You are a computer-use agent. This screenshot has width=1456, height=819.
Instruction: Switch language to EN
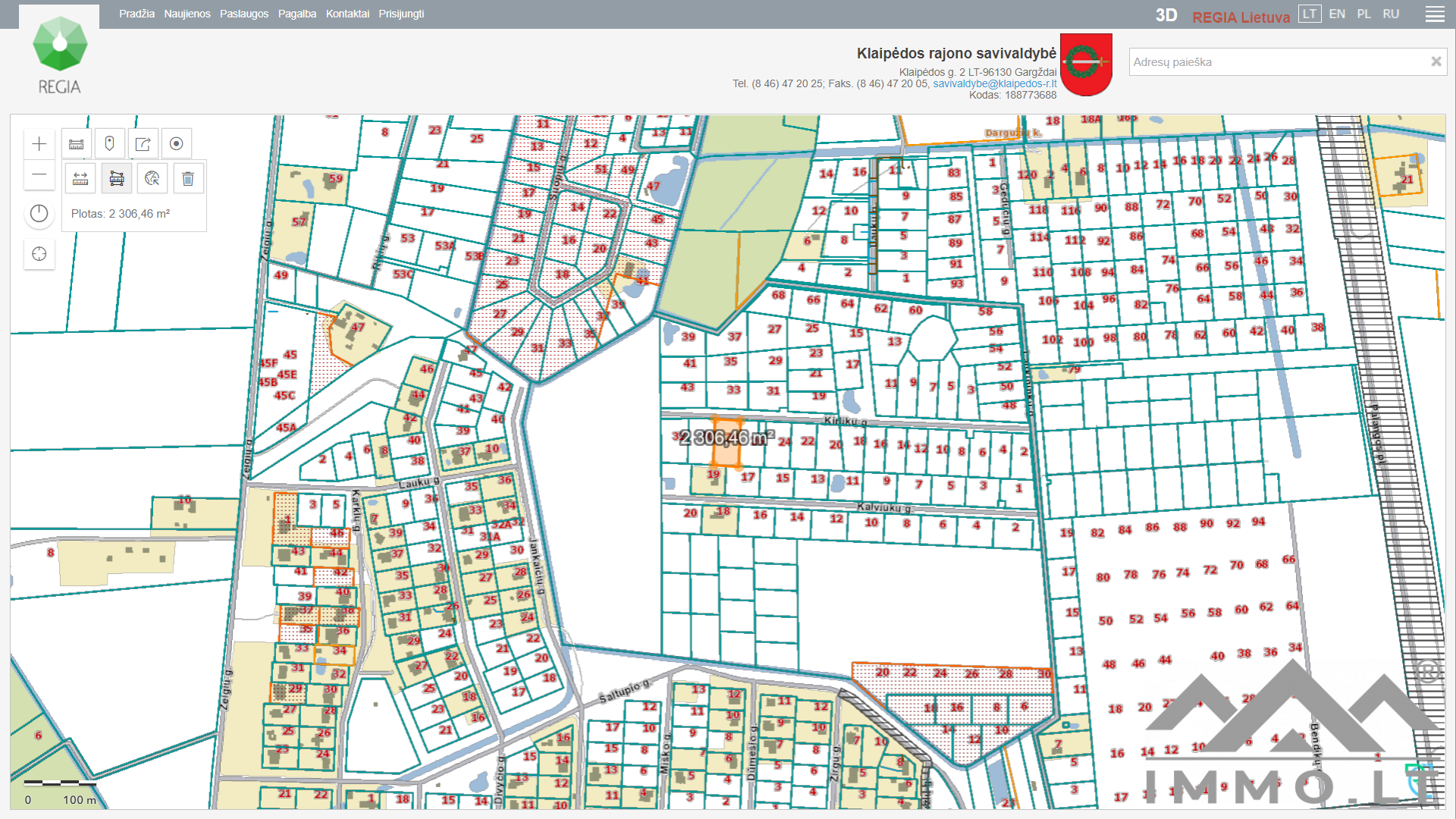coord(1337,14)
